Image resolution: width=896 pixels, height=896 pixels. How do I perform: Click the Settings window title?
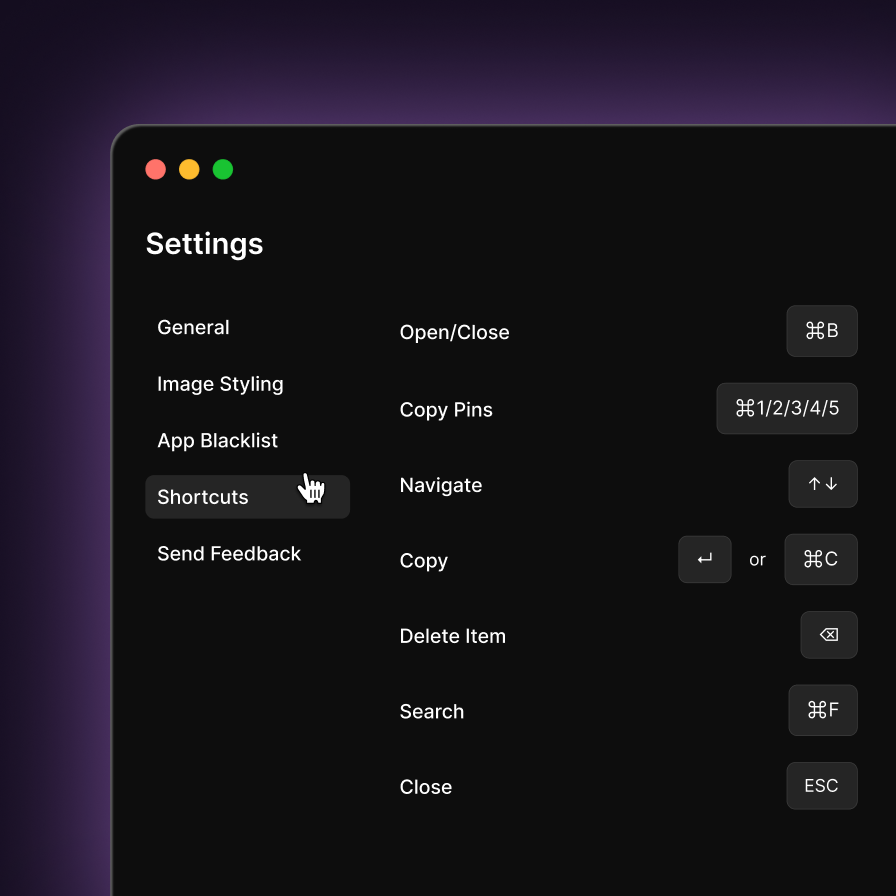coord(205,245)
